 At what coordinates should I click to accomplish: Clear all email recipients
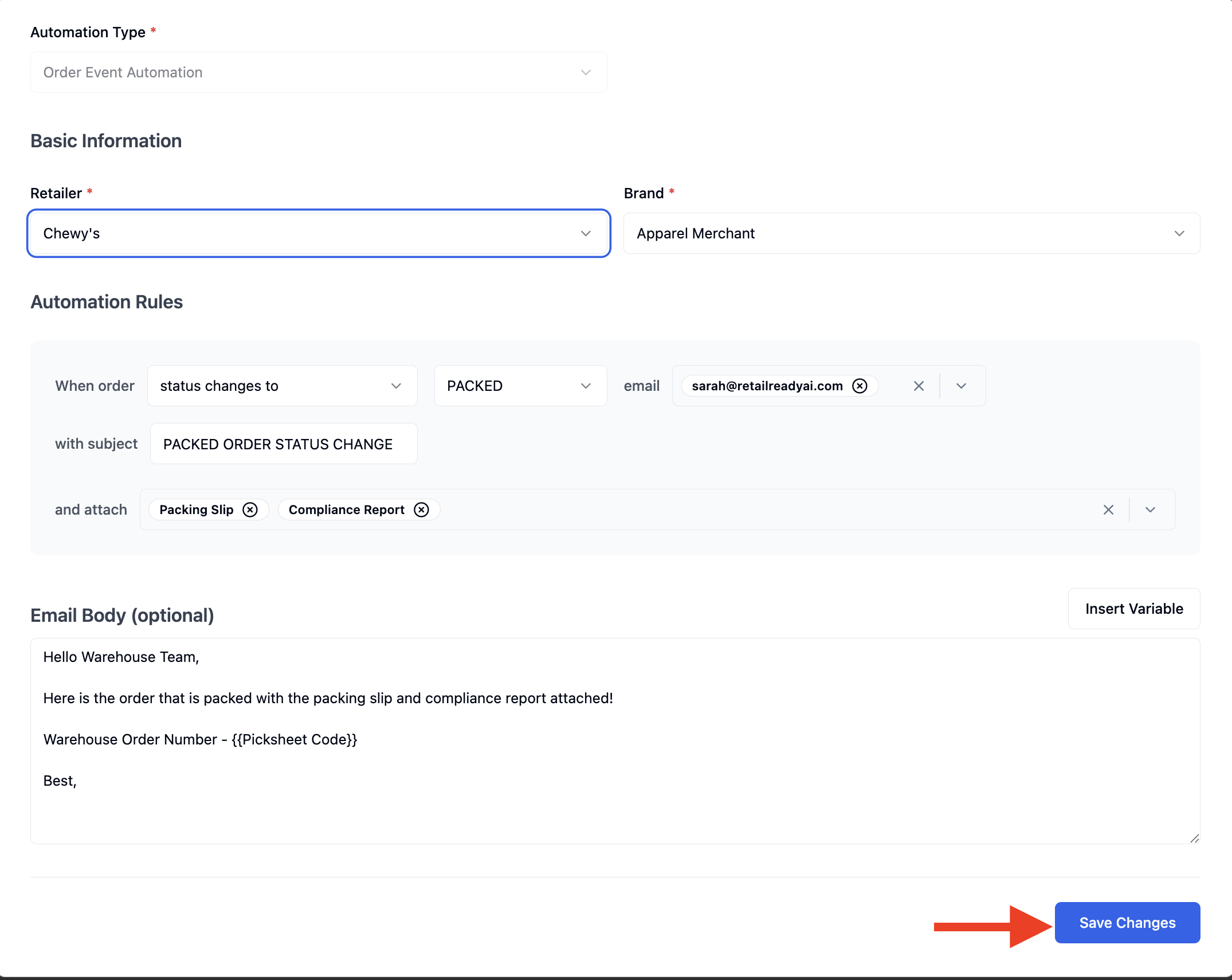point(919,386)
